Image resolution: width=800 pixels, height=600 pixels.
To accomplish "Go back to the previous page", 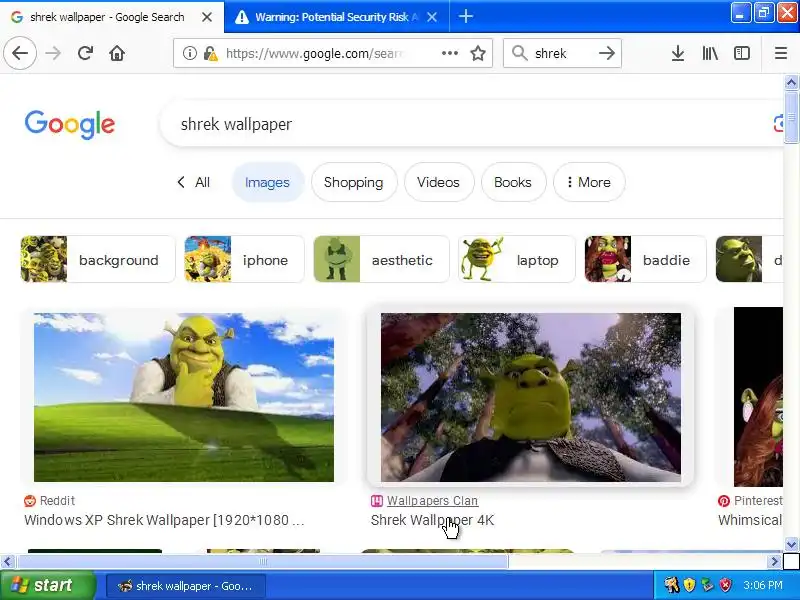I will [20, 53].
